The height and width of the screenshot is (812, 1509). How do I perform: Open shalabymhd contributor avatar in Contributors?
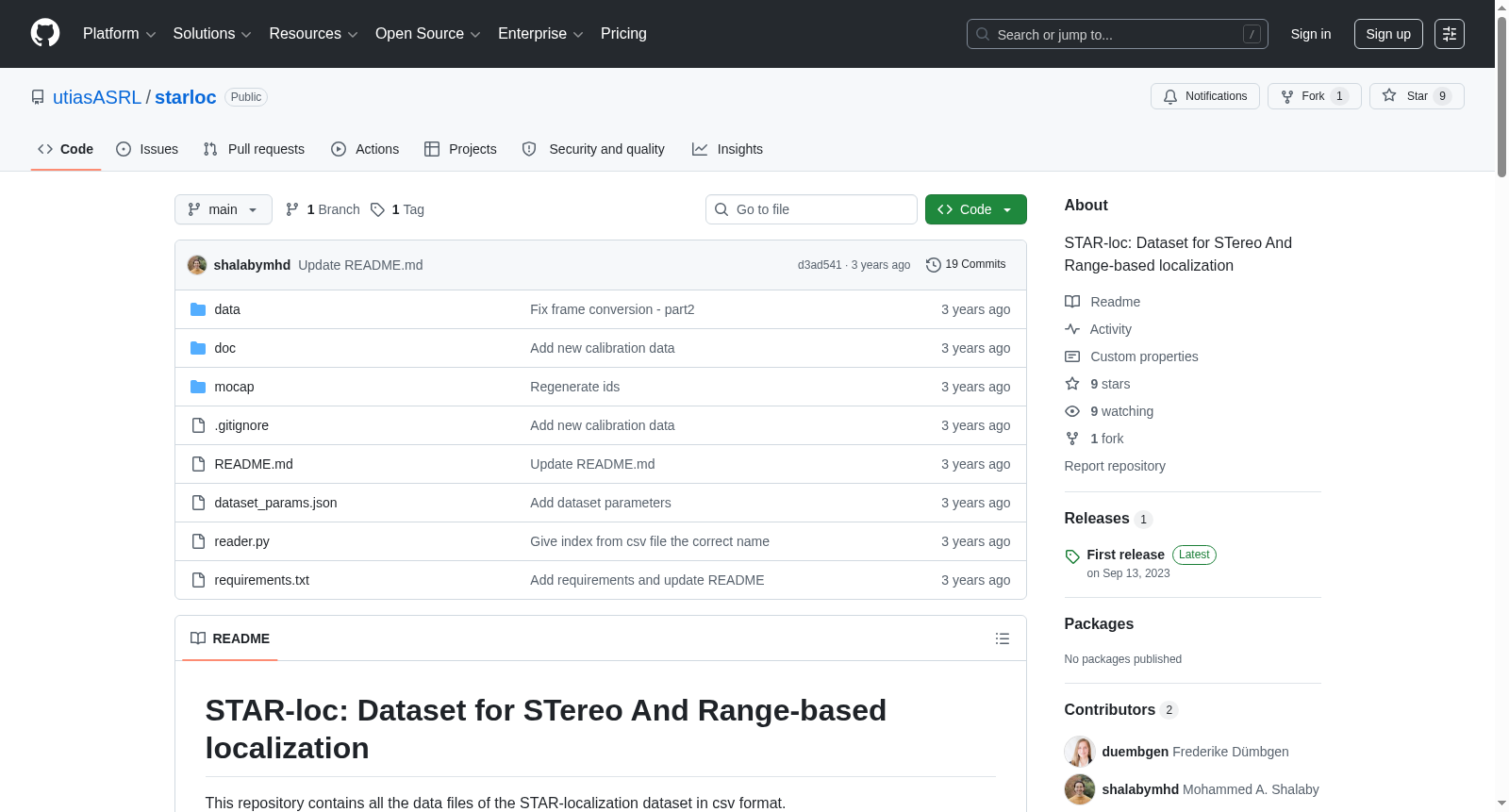click(1080, 789)
